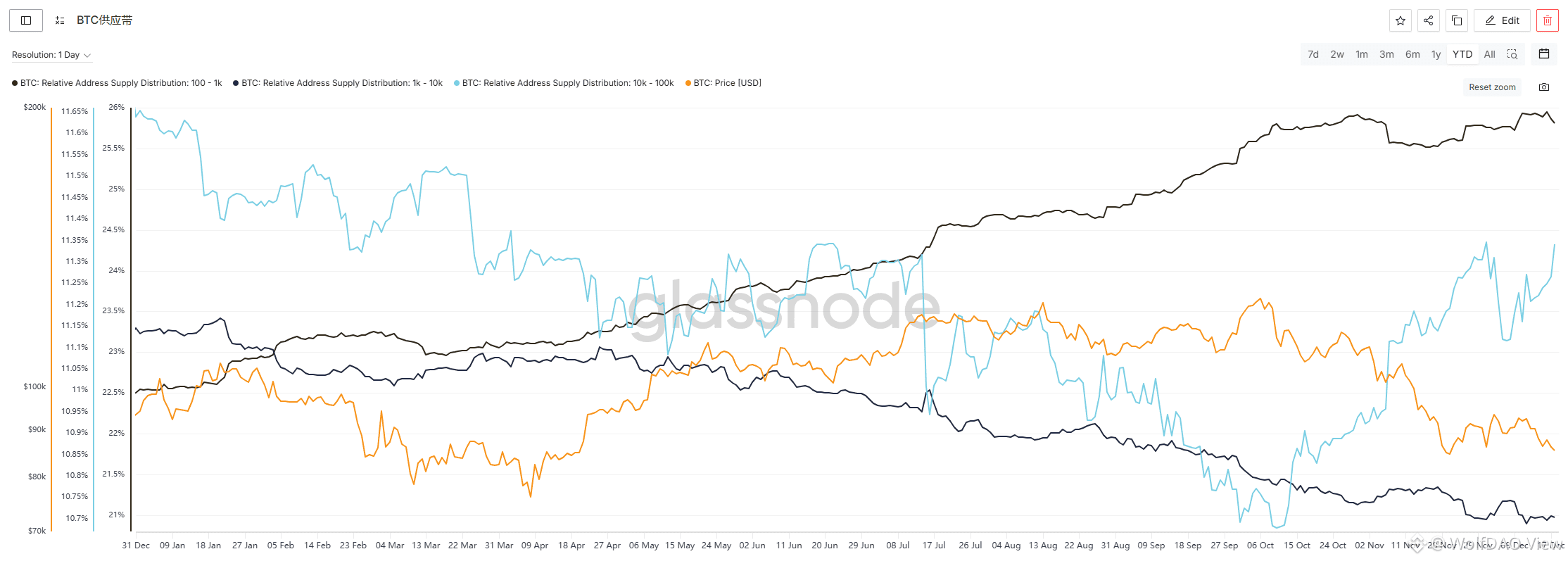Activate the zoom selection tool icon

click(x=1512, y=54)
